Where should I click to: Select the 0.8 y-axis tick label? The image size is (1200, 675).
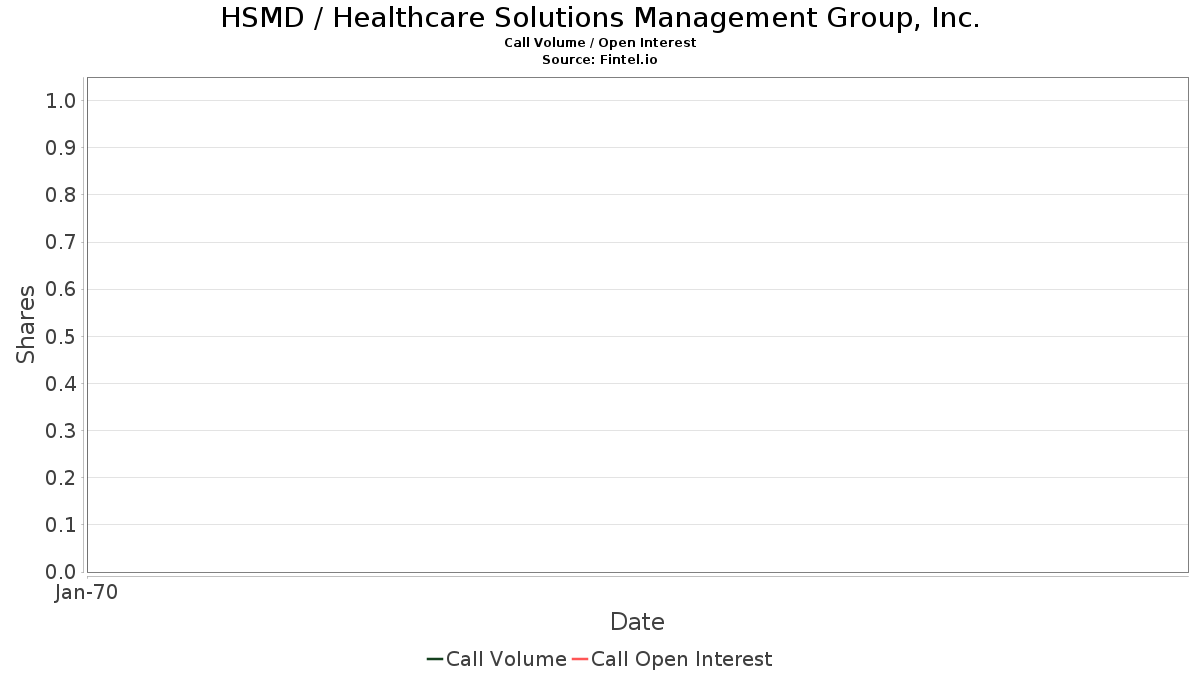61,195
